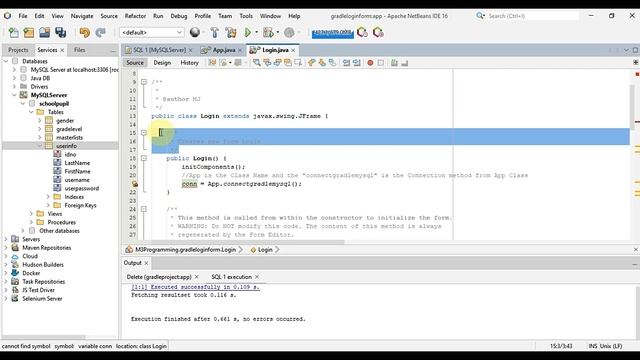Click the Clean and Build Project icon

pyautogui.click(x=231, y=32)
